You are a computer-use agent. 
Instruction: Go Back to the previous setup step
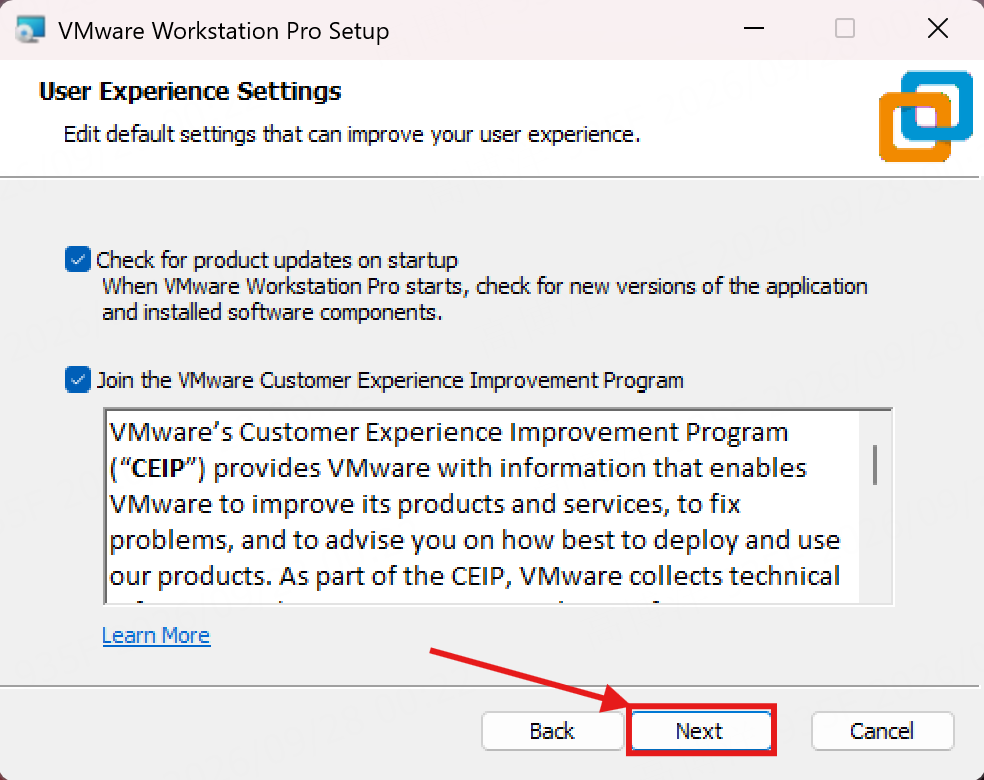tap(552, 730)
